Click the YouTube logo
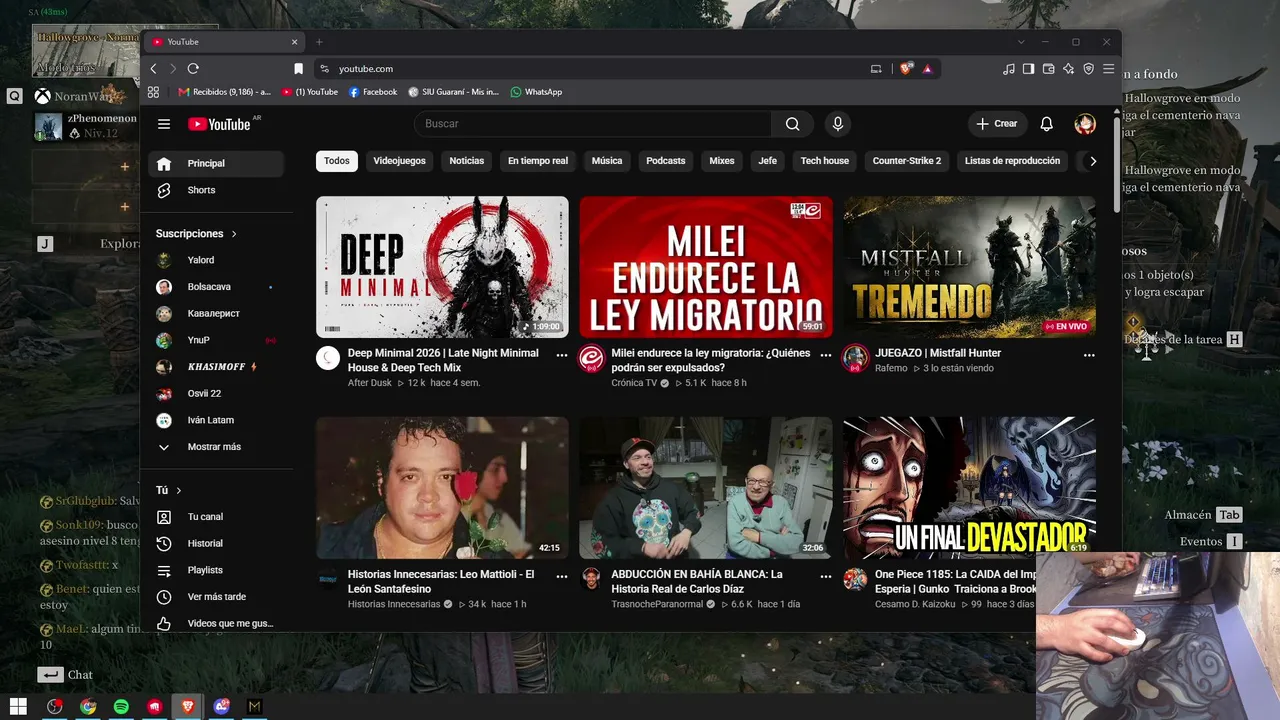The width and height of the screenshot is (1280, 720). (219, 124)
